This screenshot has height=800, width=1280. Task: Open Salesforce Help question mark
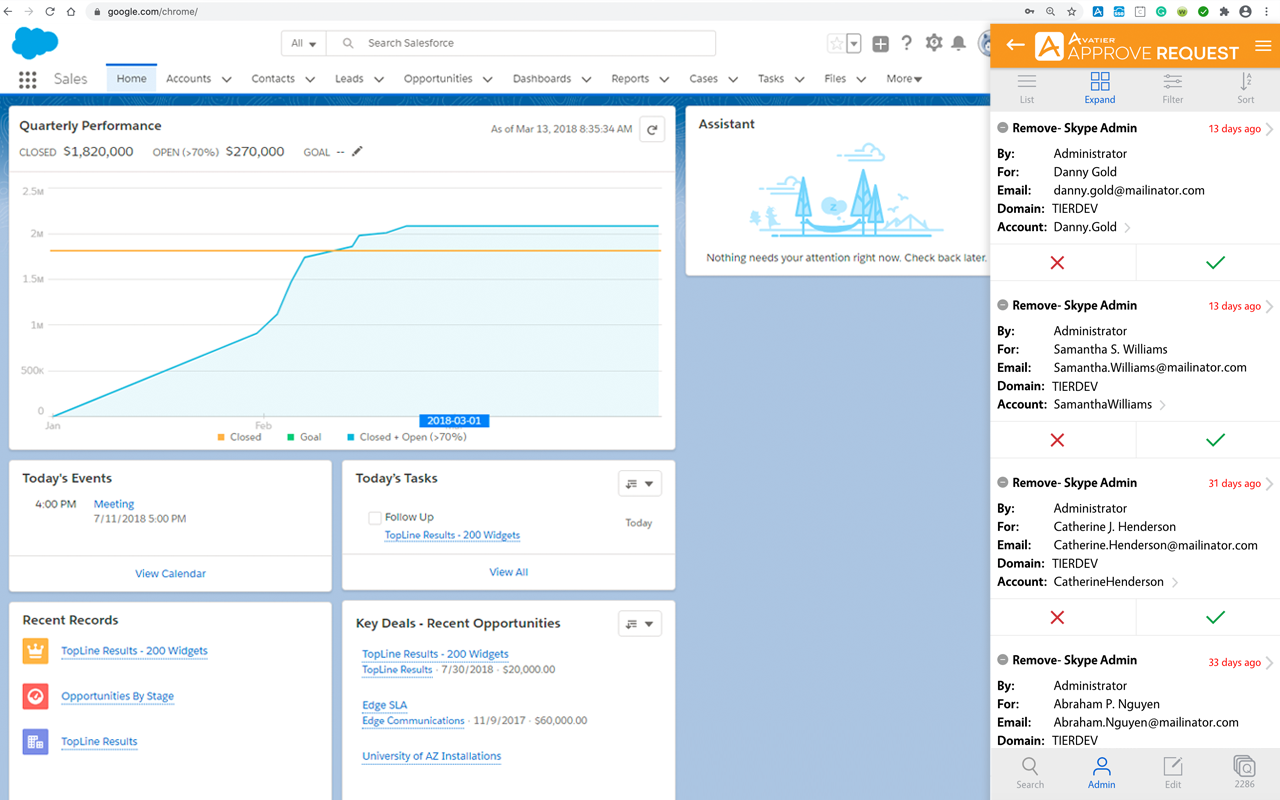[906, 43]
